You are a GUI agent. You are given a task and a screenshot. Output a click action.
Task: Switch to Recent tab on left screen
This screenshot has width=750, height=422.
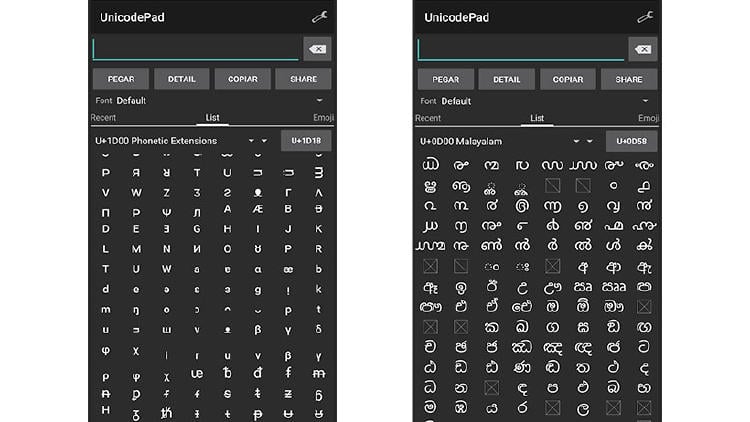(x=104, y=118)
